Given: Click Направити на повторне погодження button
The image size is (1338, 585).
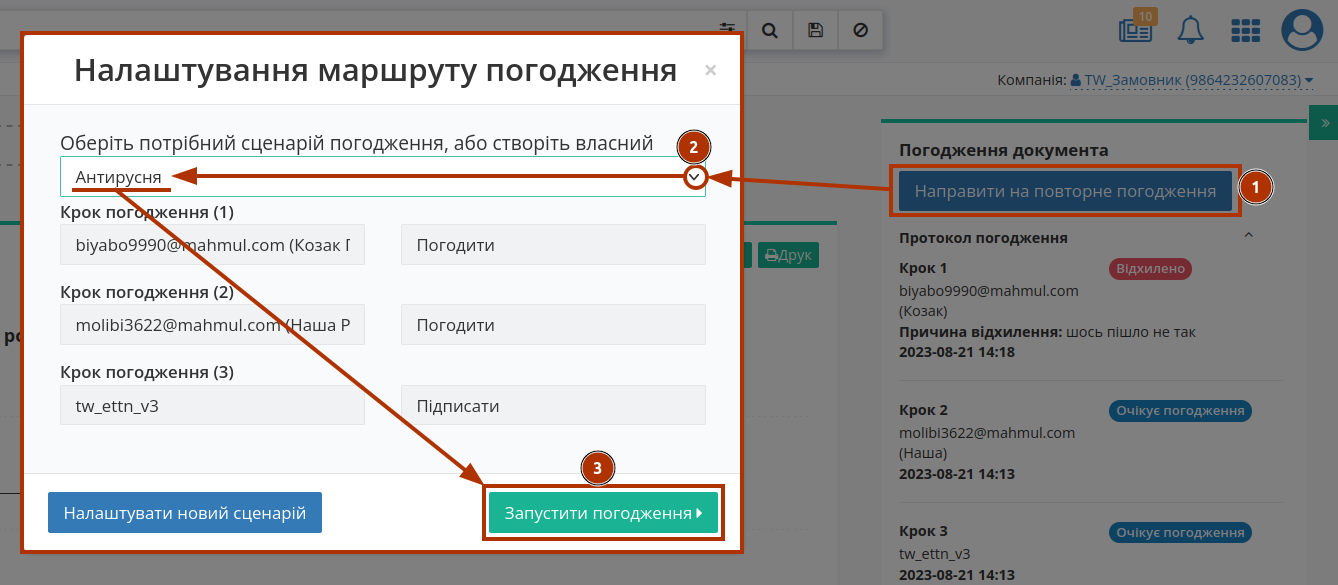Looking at the screenshot, I should point(1065,191).
